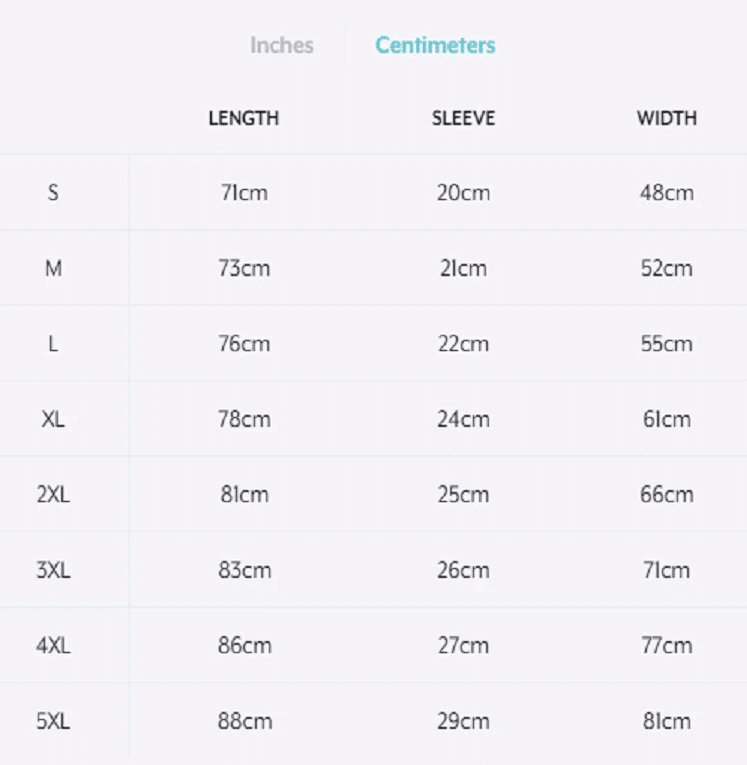Select the 5XL size row label

point(53,721)
